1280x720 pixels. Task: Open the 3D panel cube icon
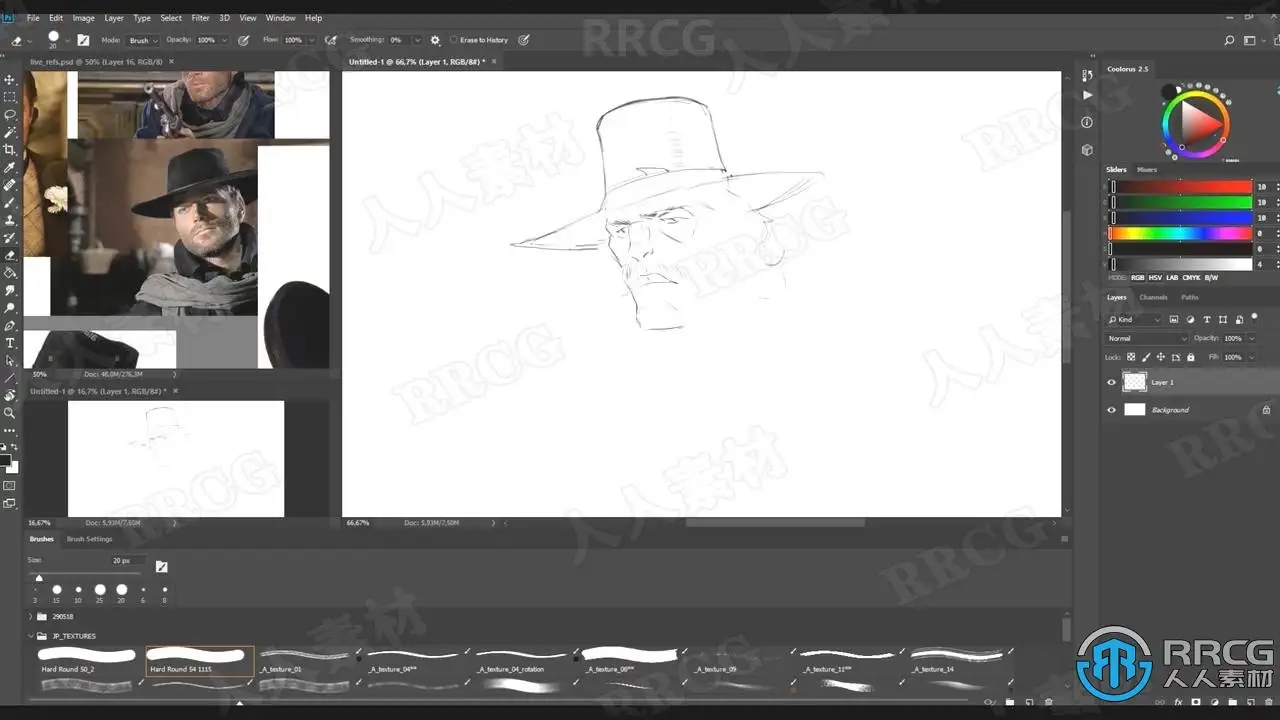point(1088,150)
